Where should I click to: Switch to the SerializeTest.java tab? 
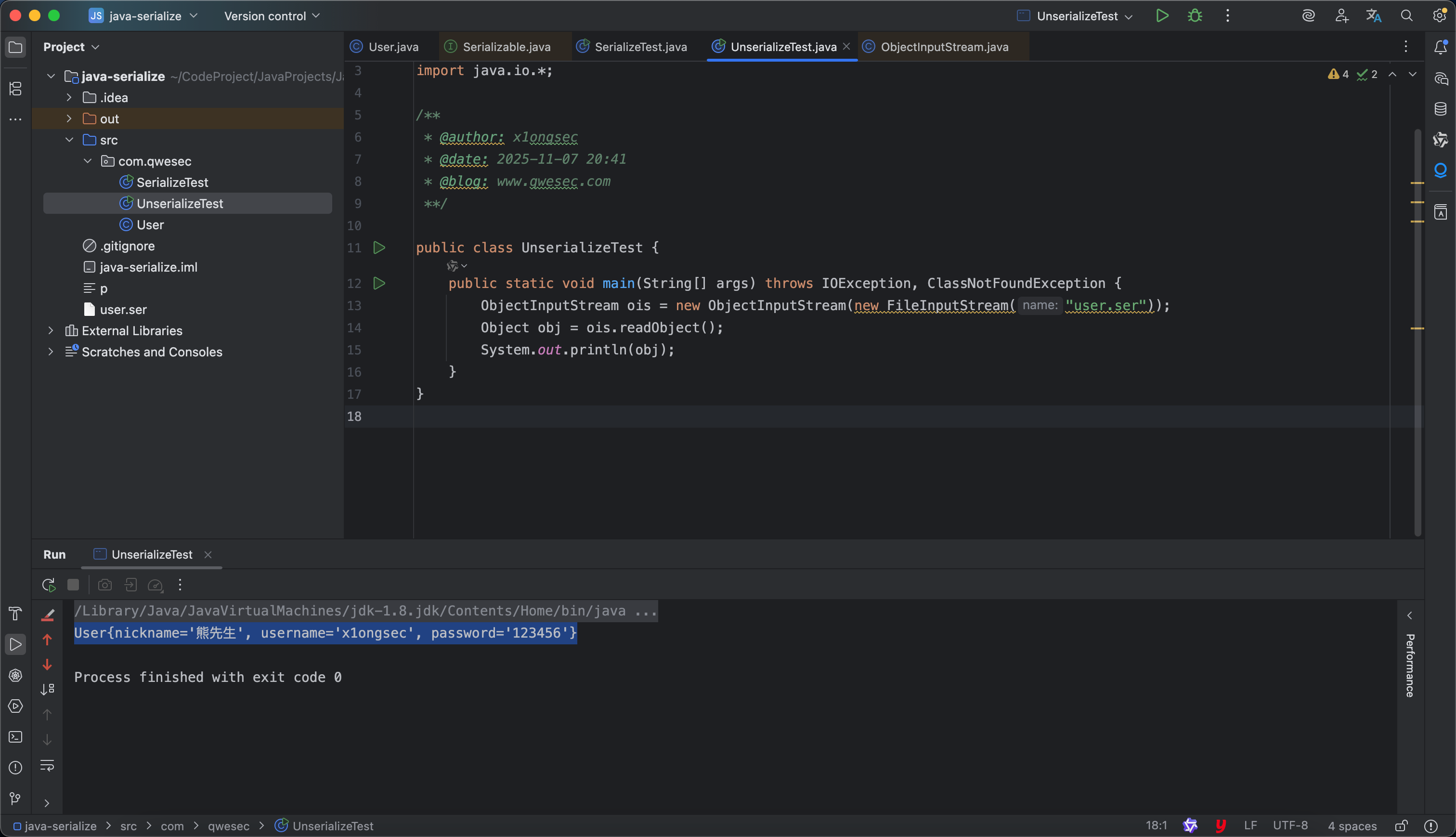point(640,47)
